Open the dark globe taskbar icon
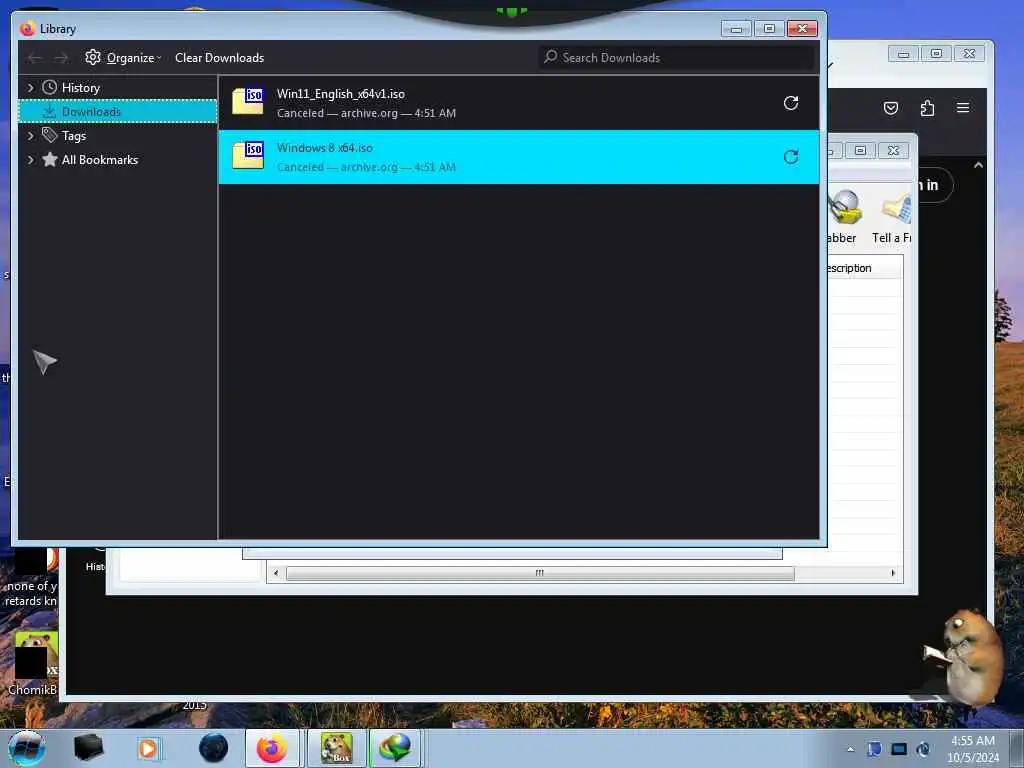 pyautogui.click(x=214, y=748)
